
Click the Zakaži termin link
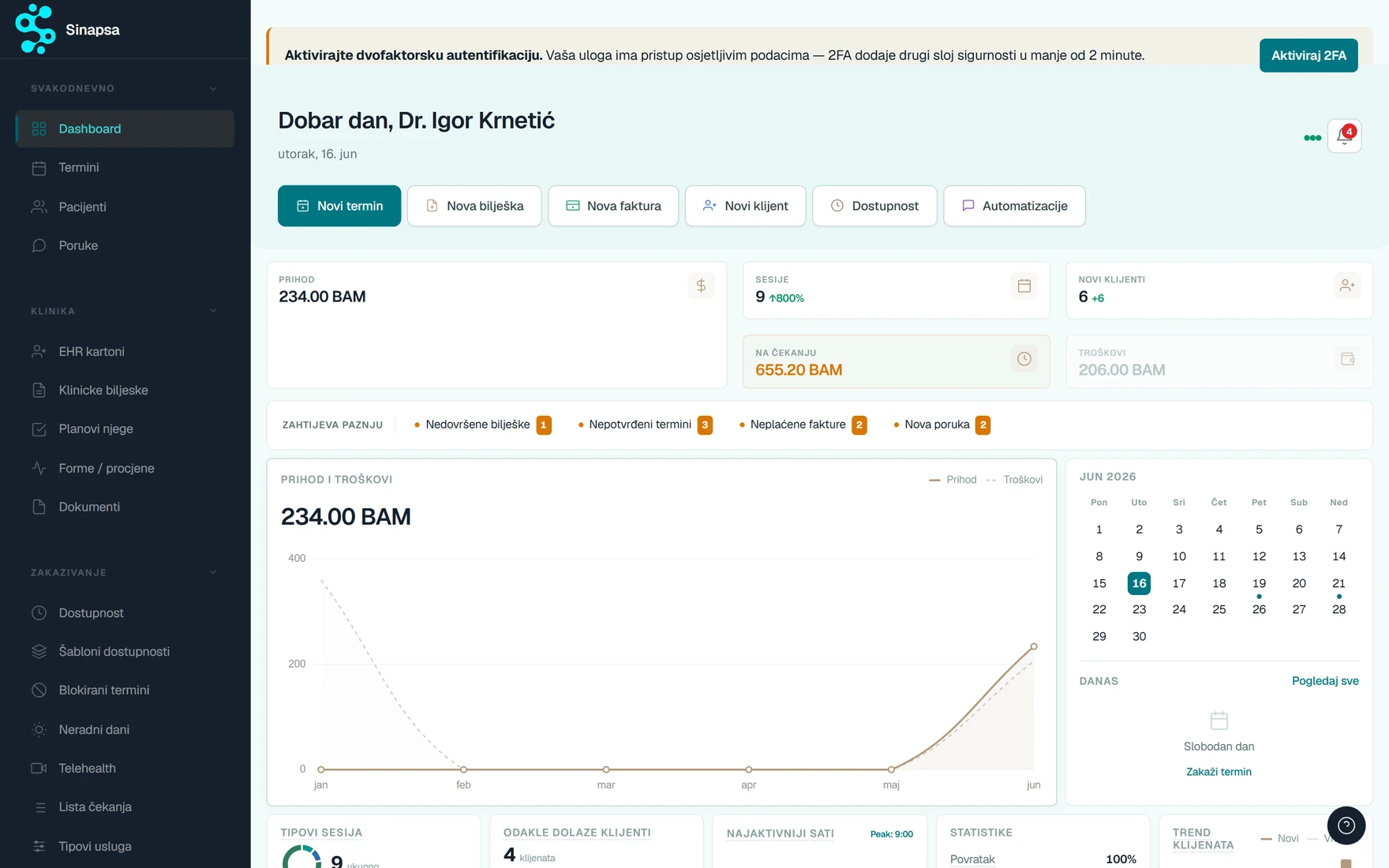click(x=1219, y=772)
